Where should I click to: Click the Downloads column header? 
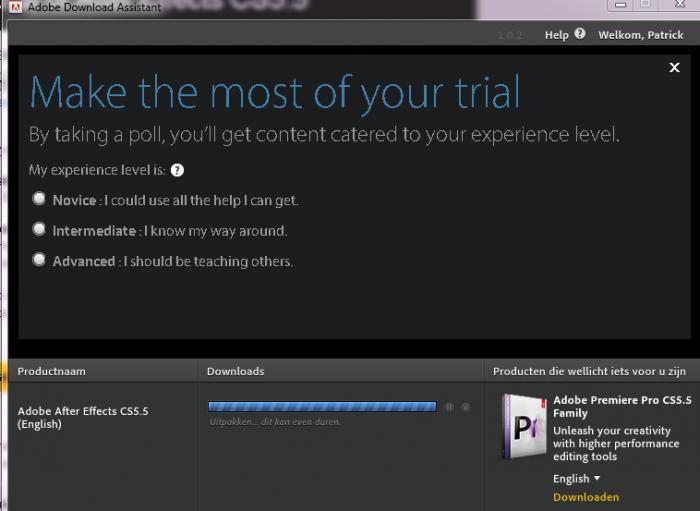click(x=235, y=371)
